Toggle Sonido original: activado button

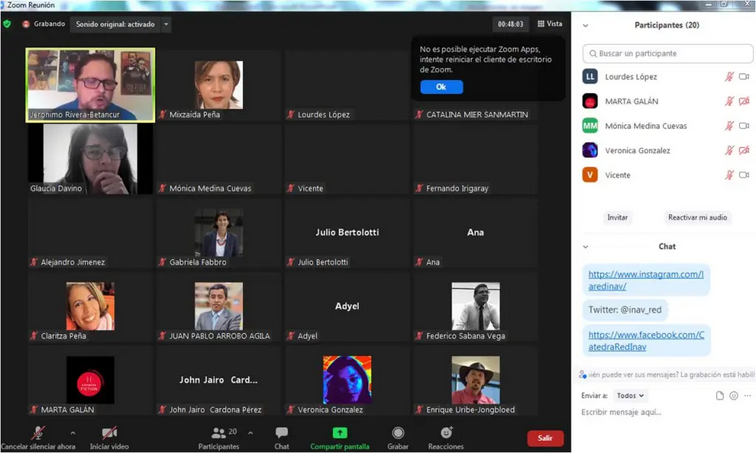tap(115, 24)
